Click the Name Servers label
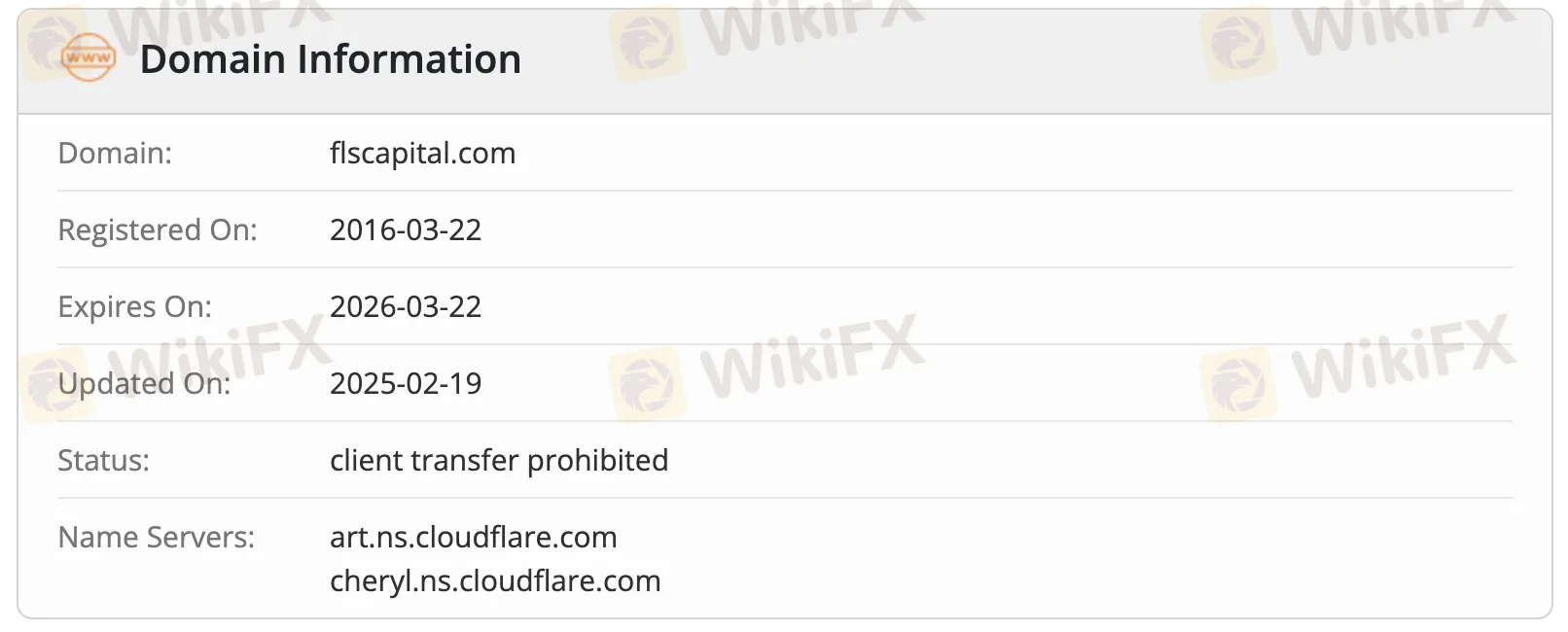The image size is (1568, 632). 156,537
